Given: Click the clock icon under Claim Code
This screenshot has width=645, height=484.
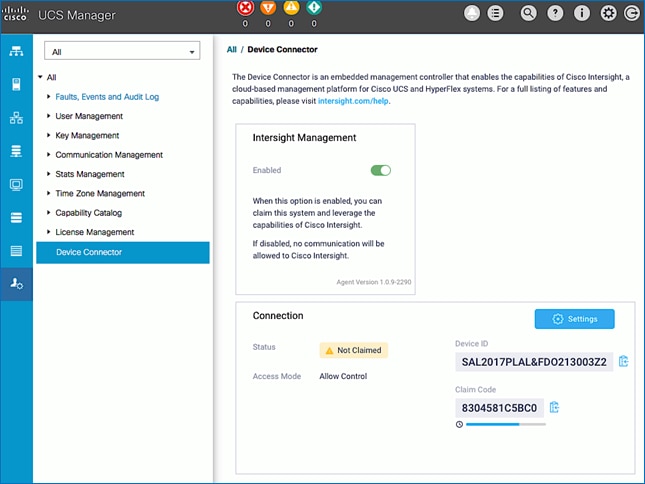Looking at the screenshot, I should point(459,424).
